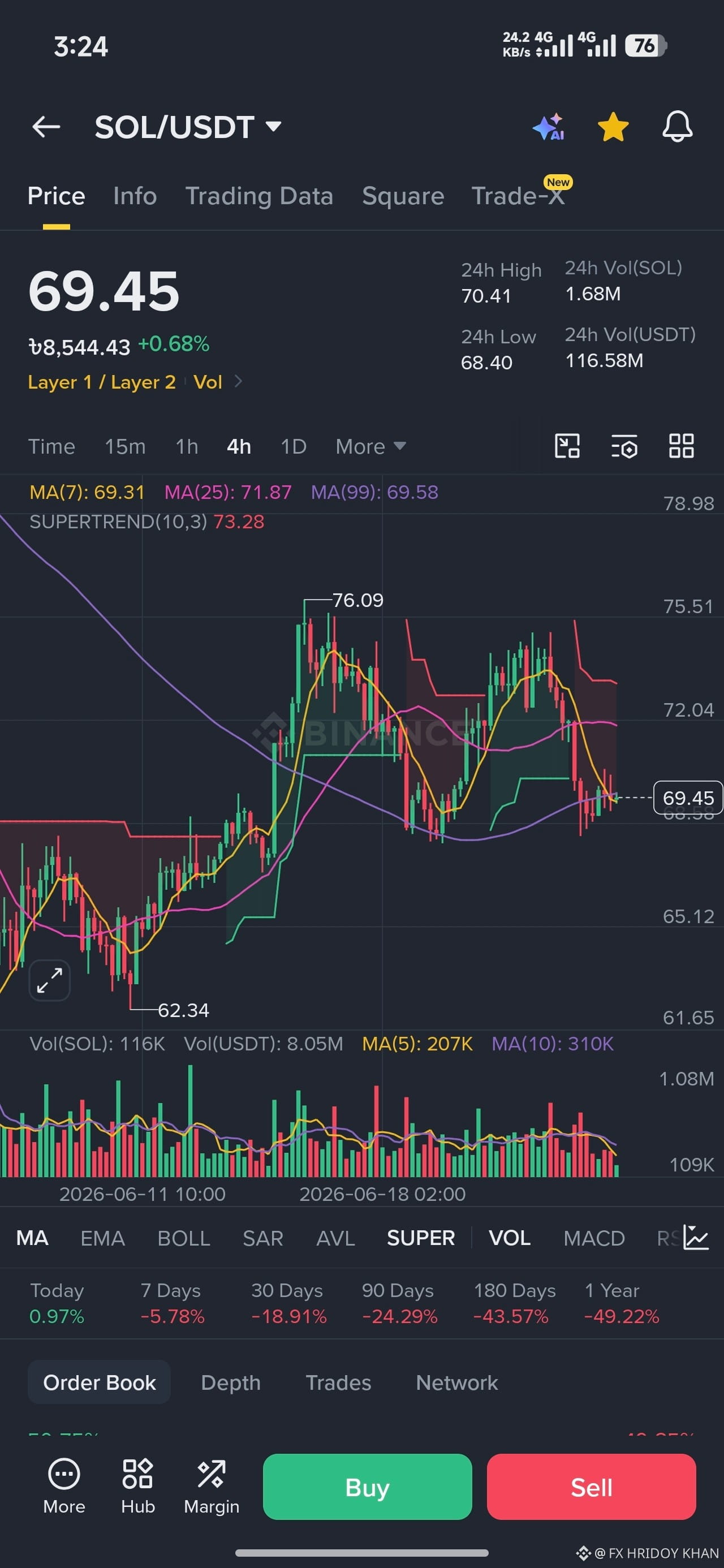Tap the red Sell button
Viewport: 724px width, 1568px height.
coord(591,1487)
